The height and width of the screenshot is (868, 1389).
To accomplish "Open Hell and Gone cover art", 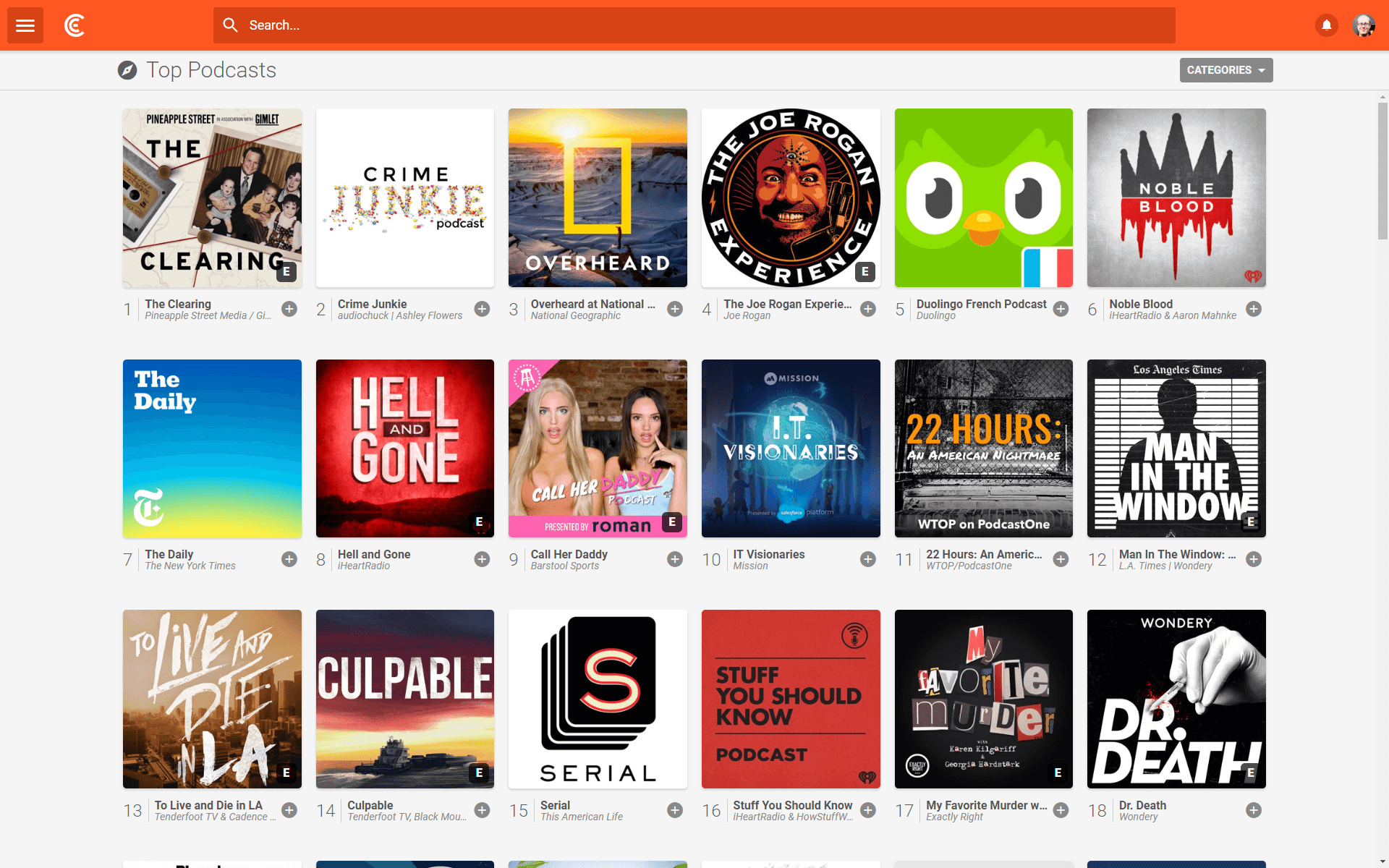I will coord(405,448).
